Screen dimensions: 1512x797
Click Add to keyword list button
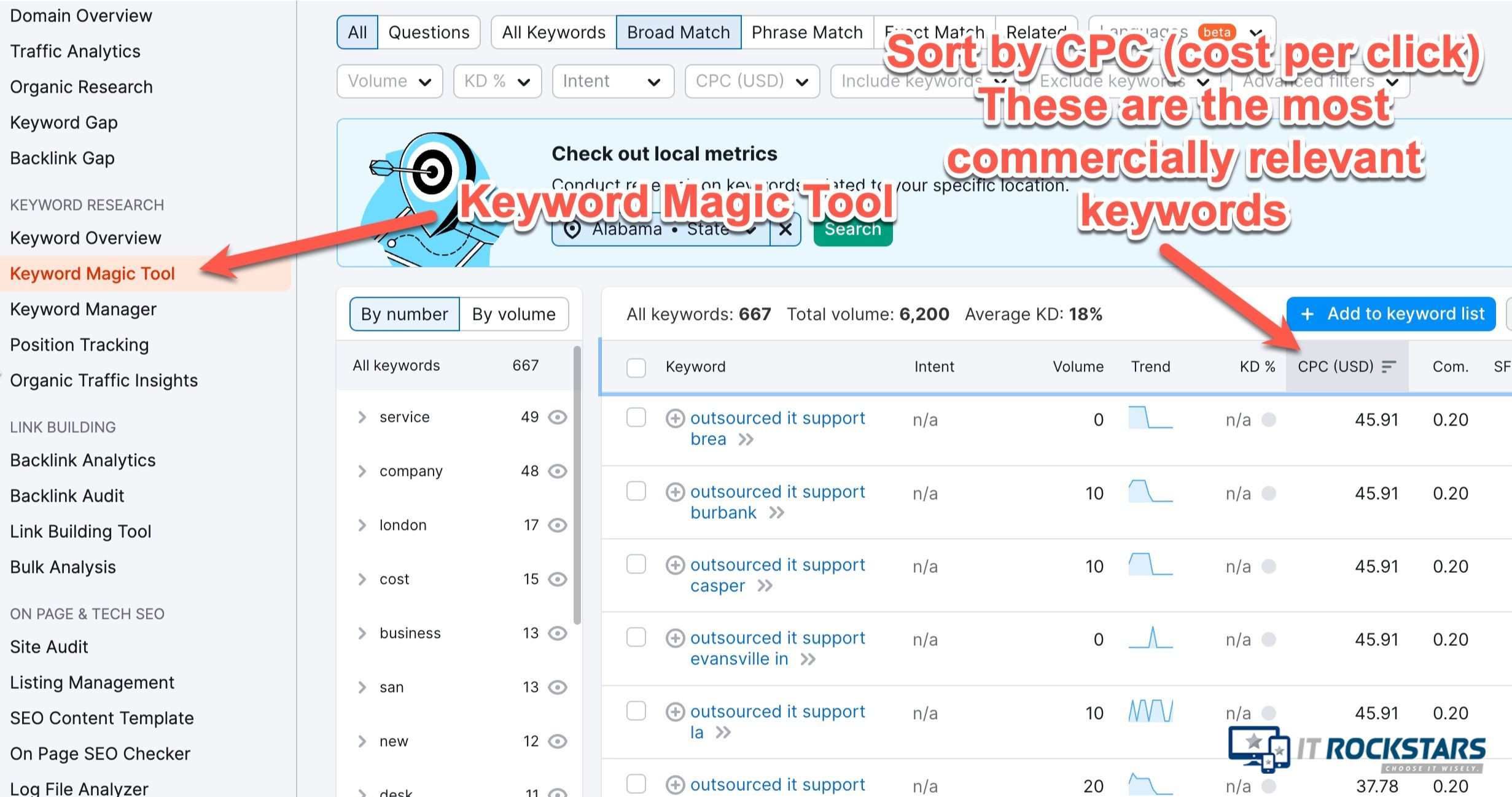(x=1391, y=314)
